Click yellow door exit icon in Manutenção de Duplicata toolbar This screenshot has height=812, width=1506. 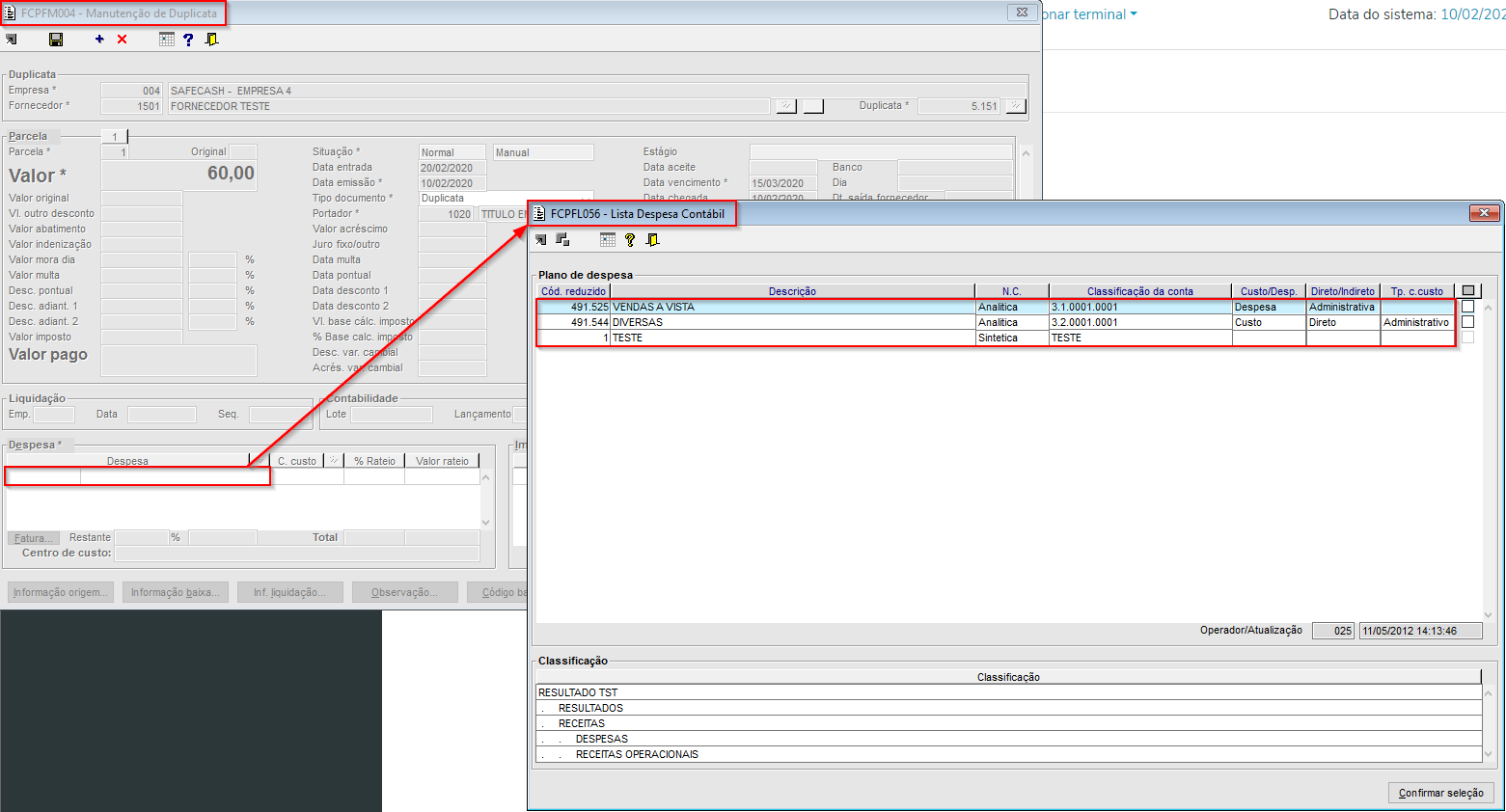point(211,40)
